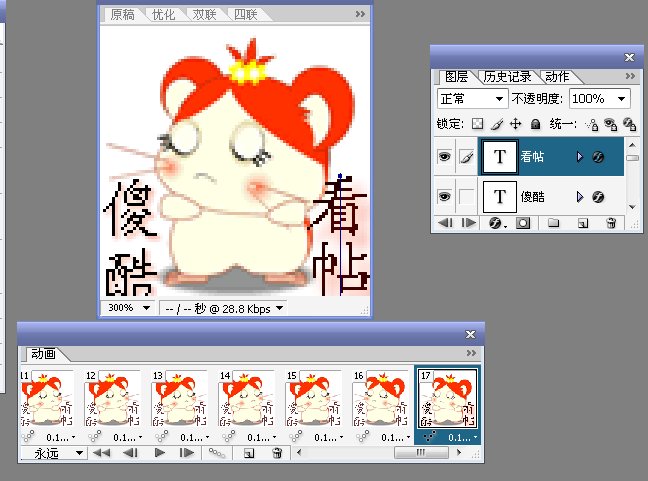Screen dimensions: 648x481
Task: Create a new layer
Action: click(x=583, y=224)
